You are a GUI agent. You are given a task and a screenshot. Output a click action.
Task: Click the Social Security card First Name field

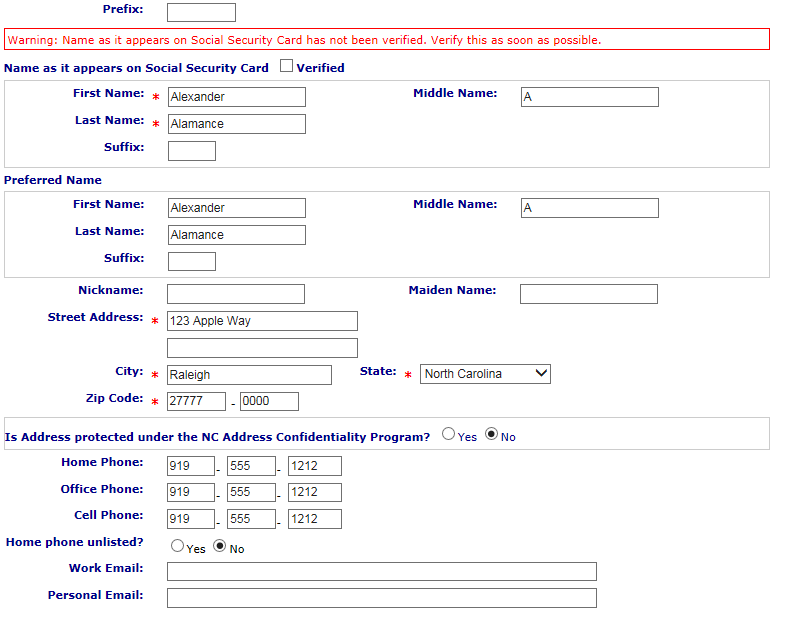click(236, 97)
